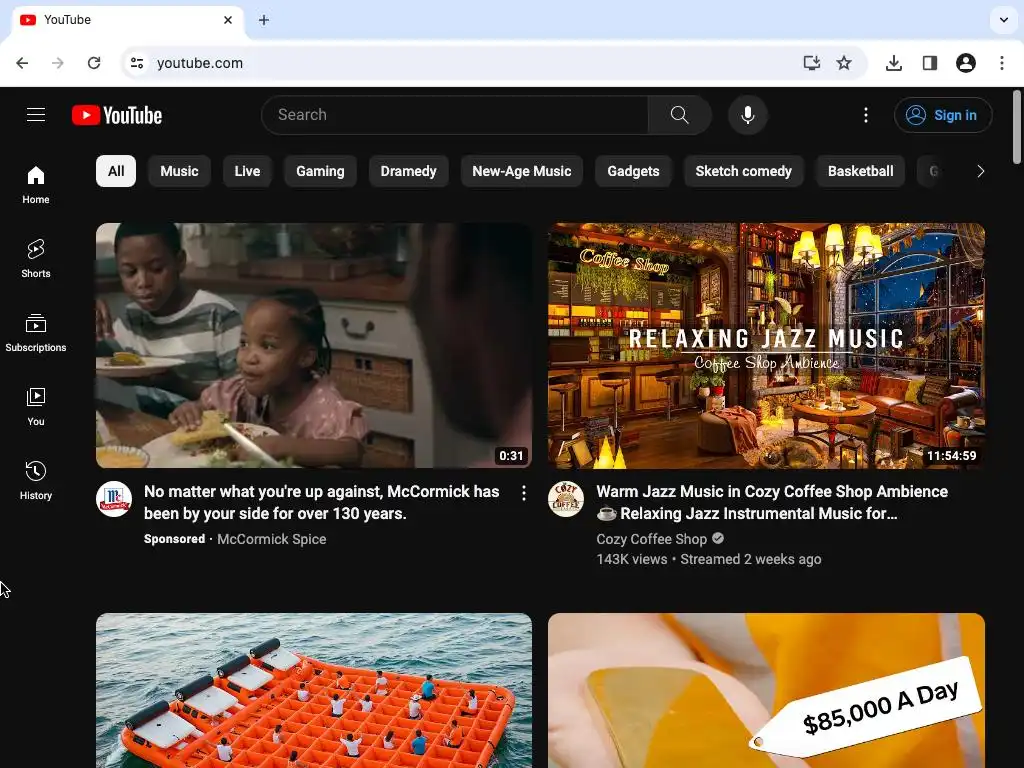Screen dimensions: 1024x768
Task: Click the 'Sponsored' label
Action: [x=174, y=539]
